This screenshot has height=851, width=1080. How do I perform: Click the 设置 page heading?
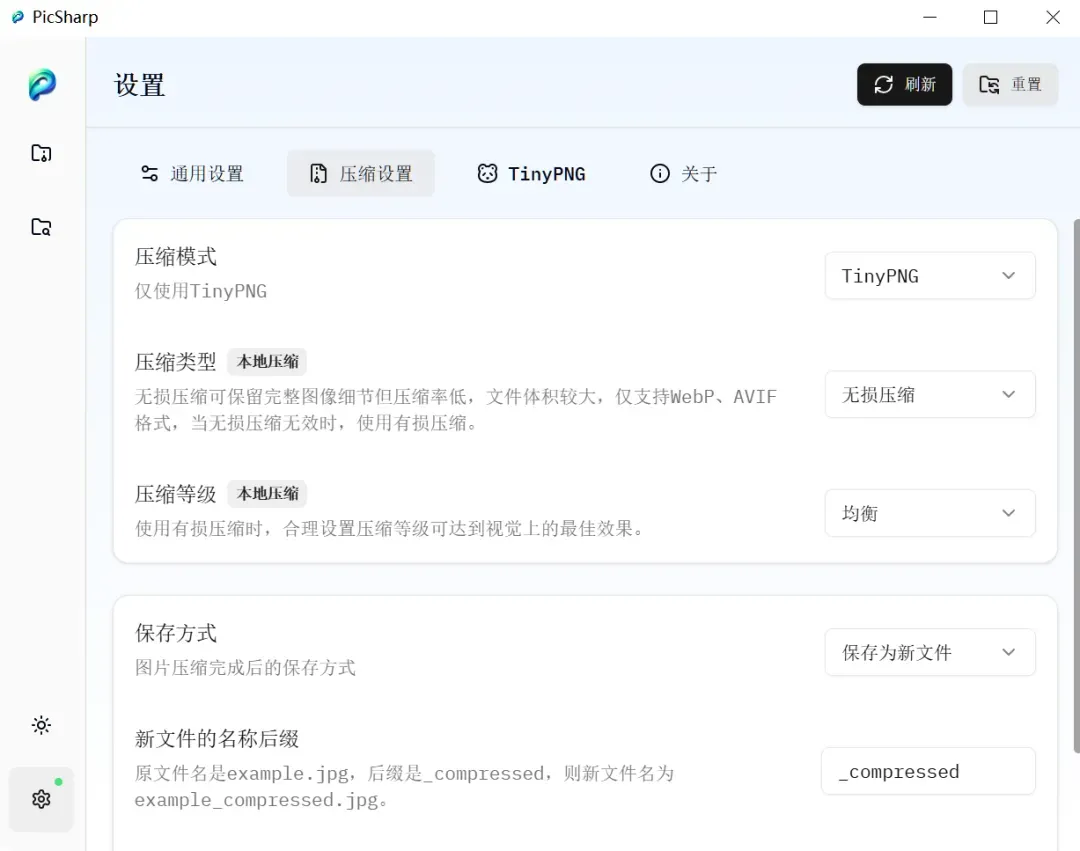(140, 85)
